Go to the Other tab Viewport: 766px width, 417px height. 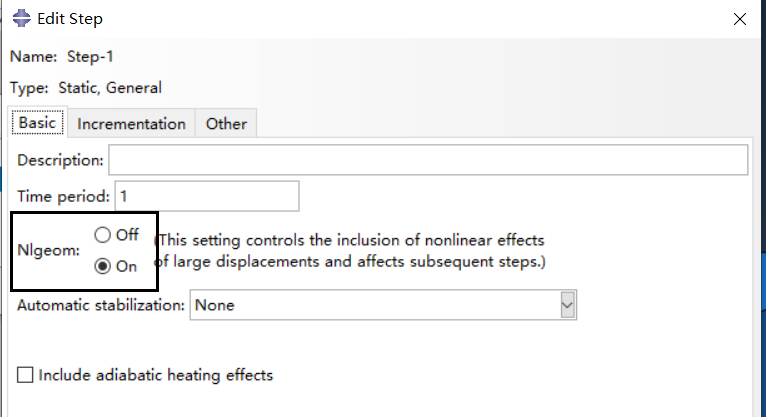pos(226,124)
